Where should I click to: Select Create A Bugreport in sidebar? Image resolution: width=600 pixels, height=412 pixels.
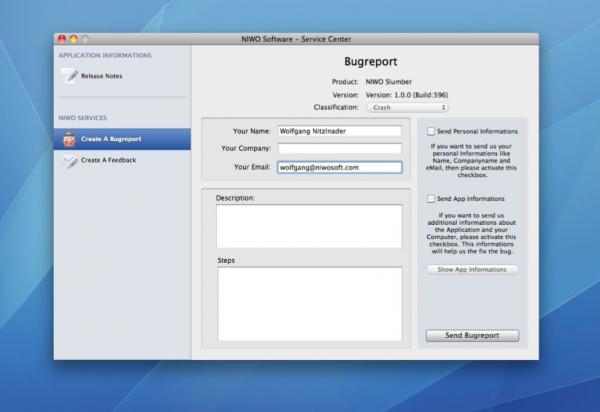coord(122,139)
